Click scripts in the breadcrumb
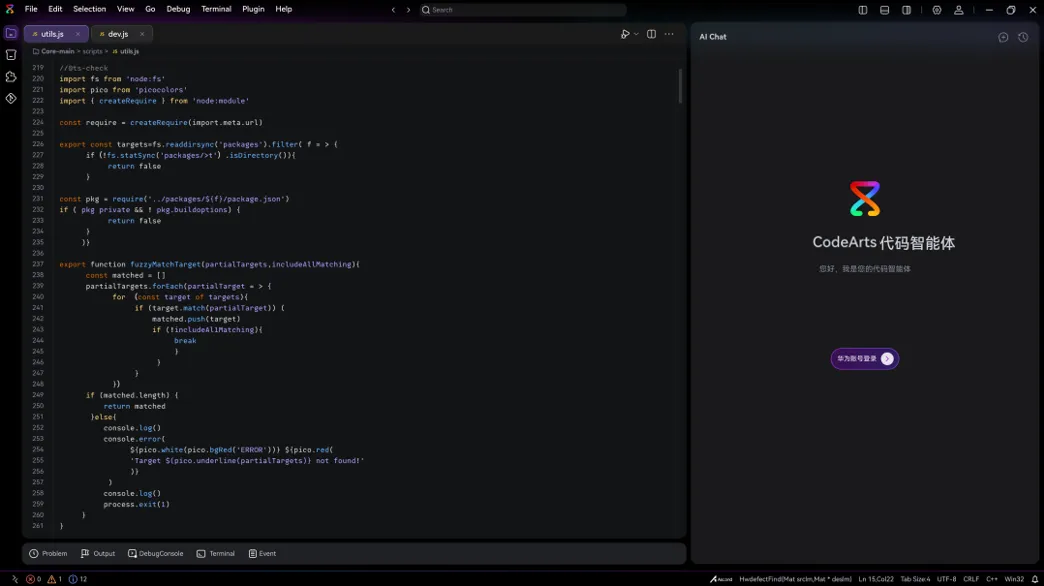Screen dimensions: 1044x586 pyautogui.click(x=93, y=51)
